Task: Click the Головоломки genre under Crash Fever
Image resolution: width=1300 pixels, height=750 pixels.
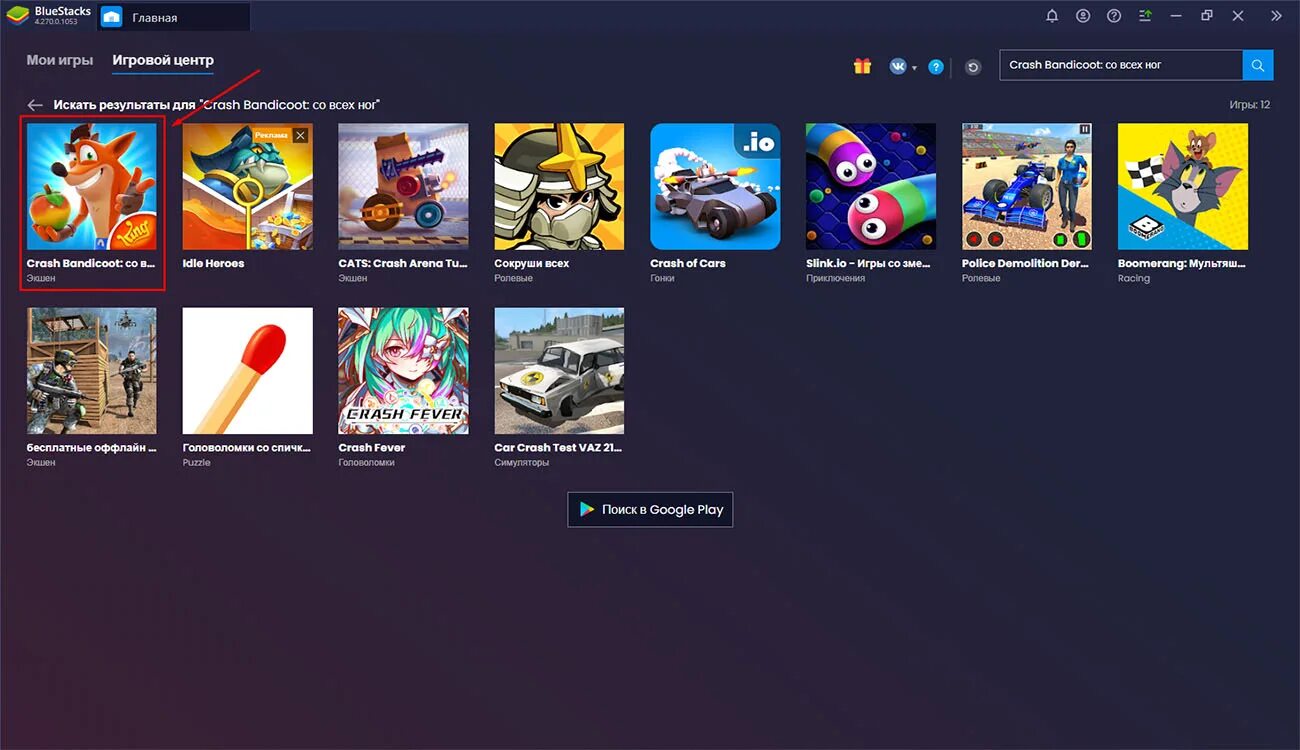Action: [366, 463]
